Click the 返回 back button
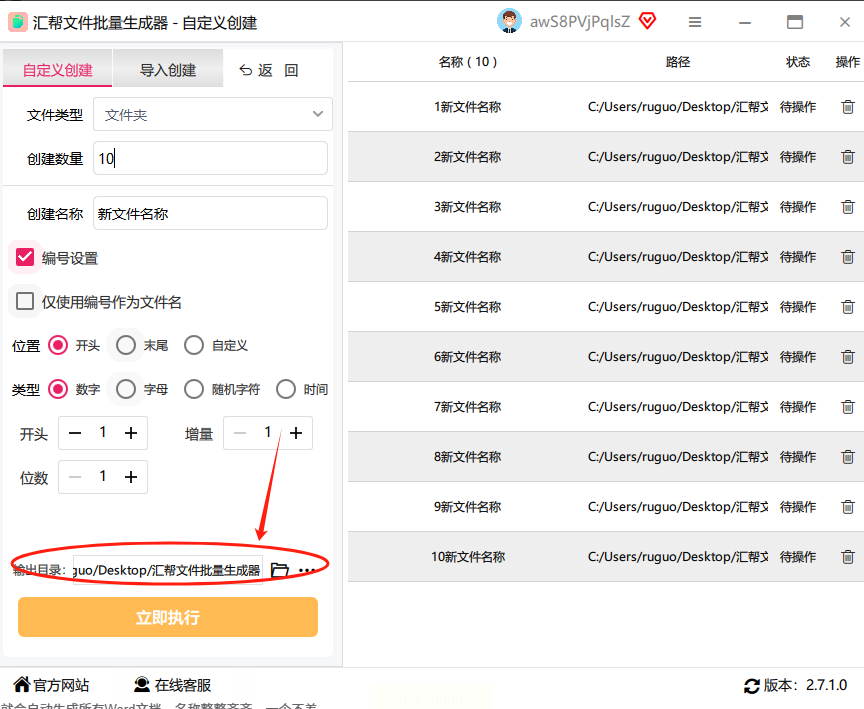The image size is (864, 709). click(x=269, y=70)
